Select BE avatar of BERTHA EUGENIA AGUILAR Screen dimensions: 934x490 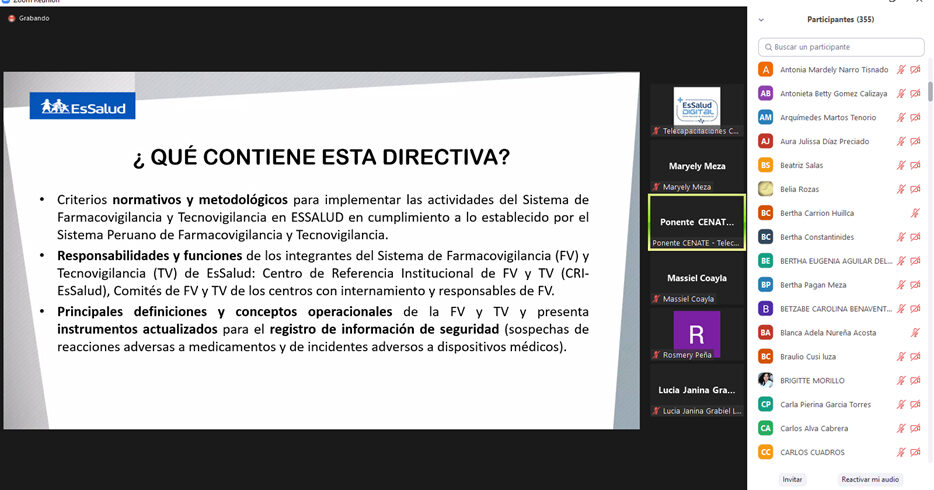tap(765, 261)
